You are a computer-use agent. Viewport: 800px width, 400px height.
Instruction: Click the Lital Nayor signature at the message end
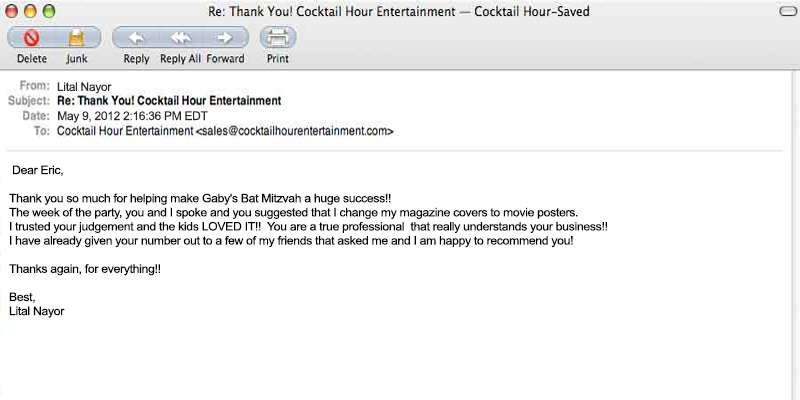[36, 311]
